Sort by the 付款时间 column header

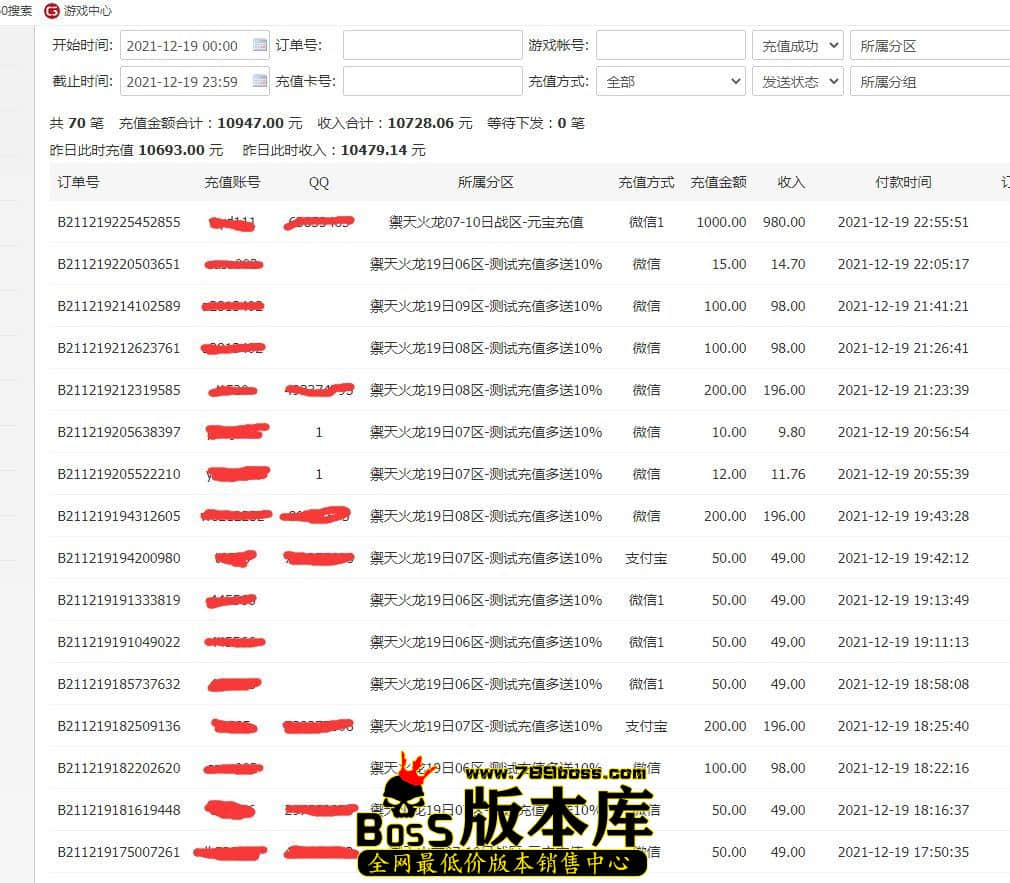click(x=903, y=182)
